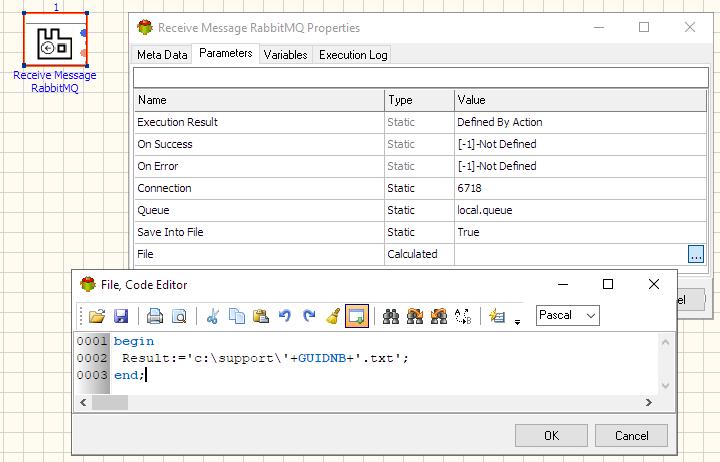Click the Code Editor window app icon
This screenshot has height=462, width=720.
pos(87,284)
